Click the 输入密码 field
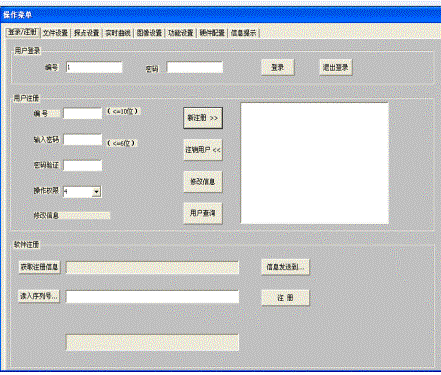This screenshot has height=375, width=441. coord(83,140)
